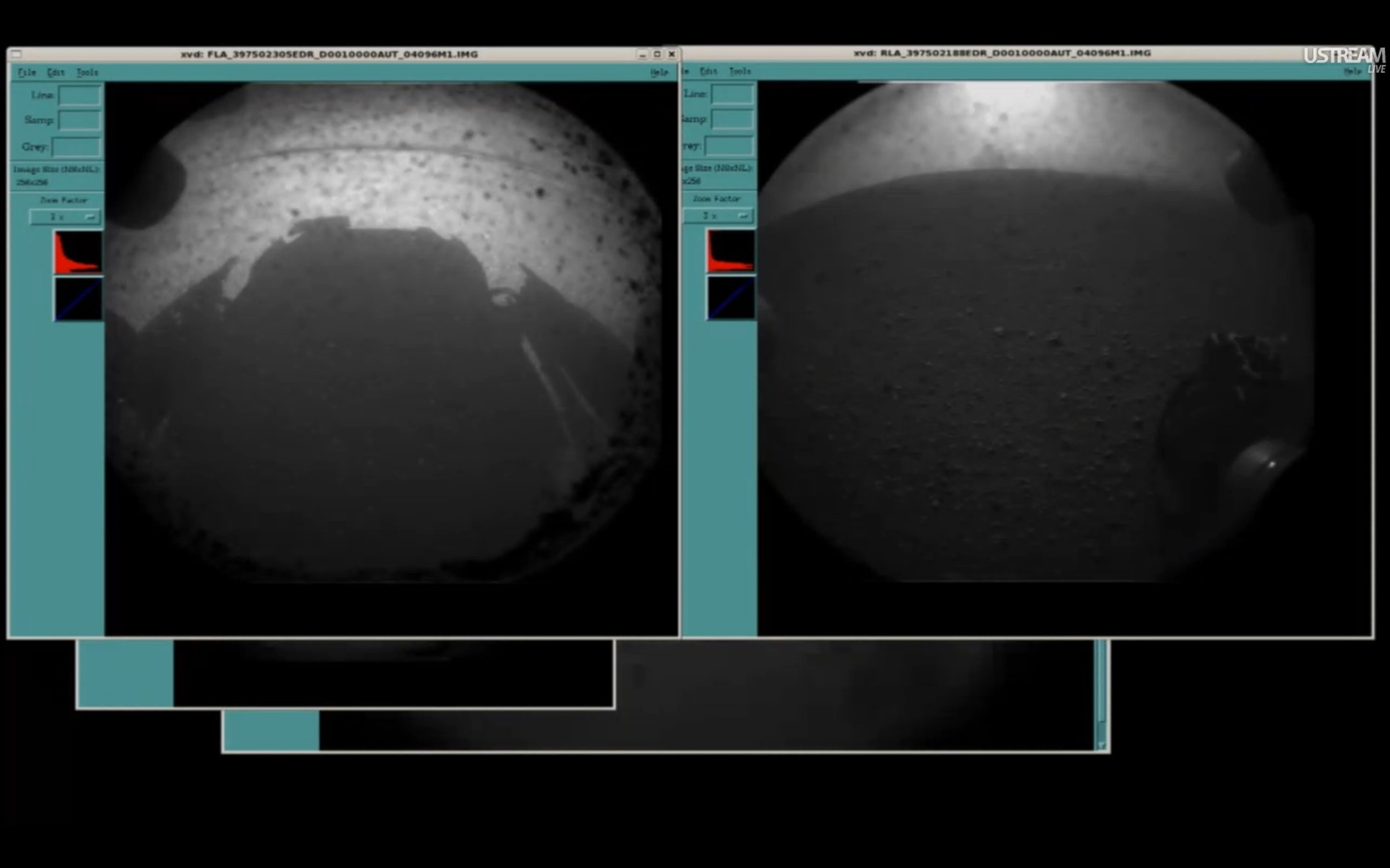1390x868 pixels.
Task: Open File menu in FLA window
Action: coord(26,72)
